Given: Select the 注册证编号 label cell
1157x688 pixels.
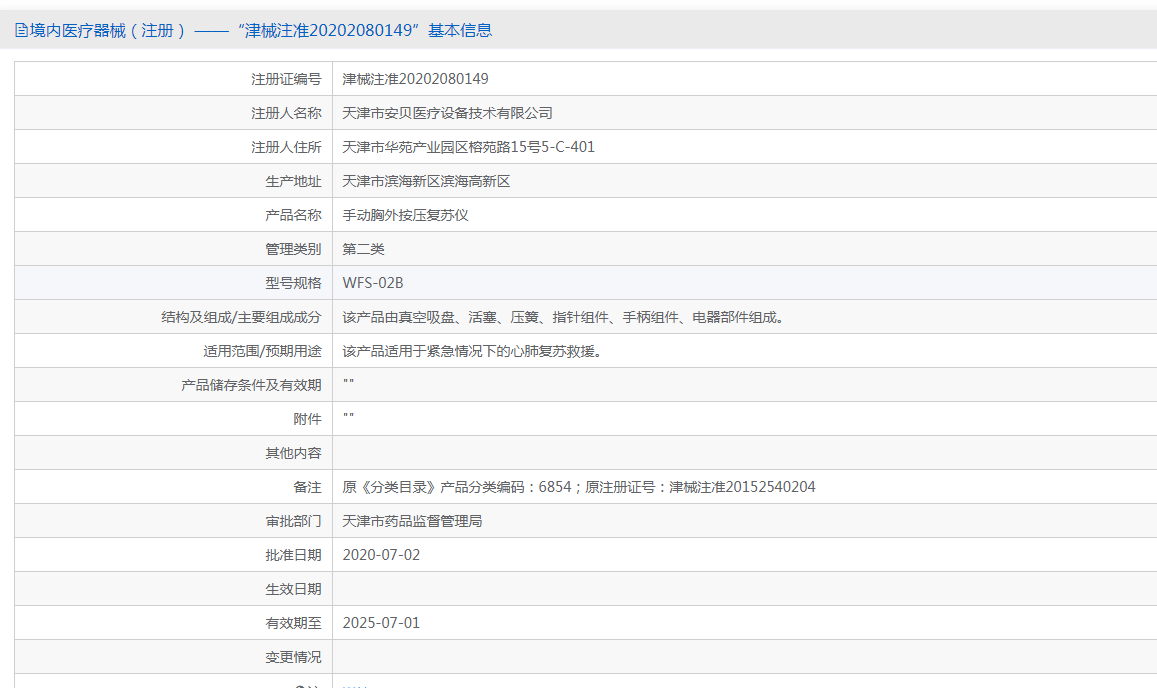Looking at the screenshot, I should (x=173, y=79).
